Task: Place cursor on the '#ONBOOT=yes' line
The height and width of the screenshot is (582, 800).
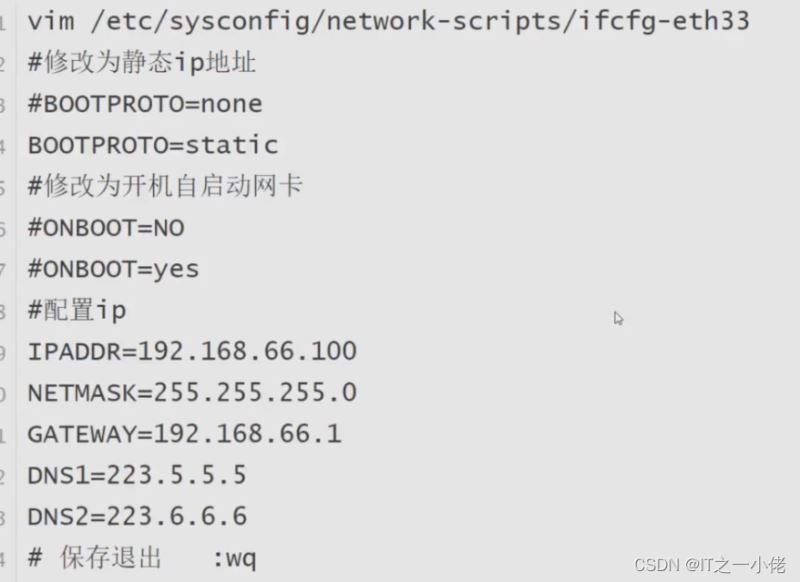Action: 113,269
